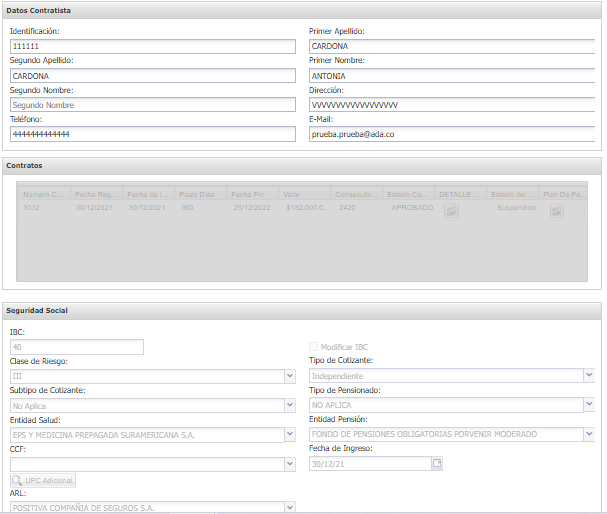607x514 pixels.
Task: Open the Tipo de Cotizante dropdown
Action: click(589, 376)
